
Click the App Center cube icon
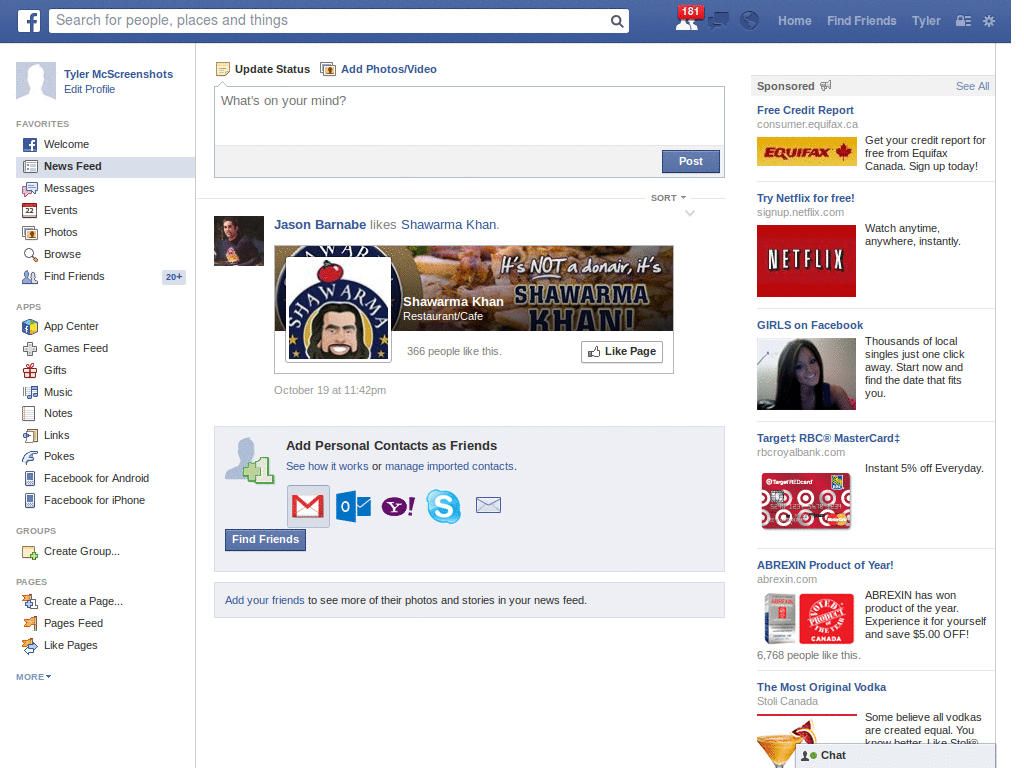pos(30,327)
